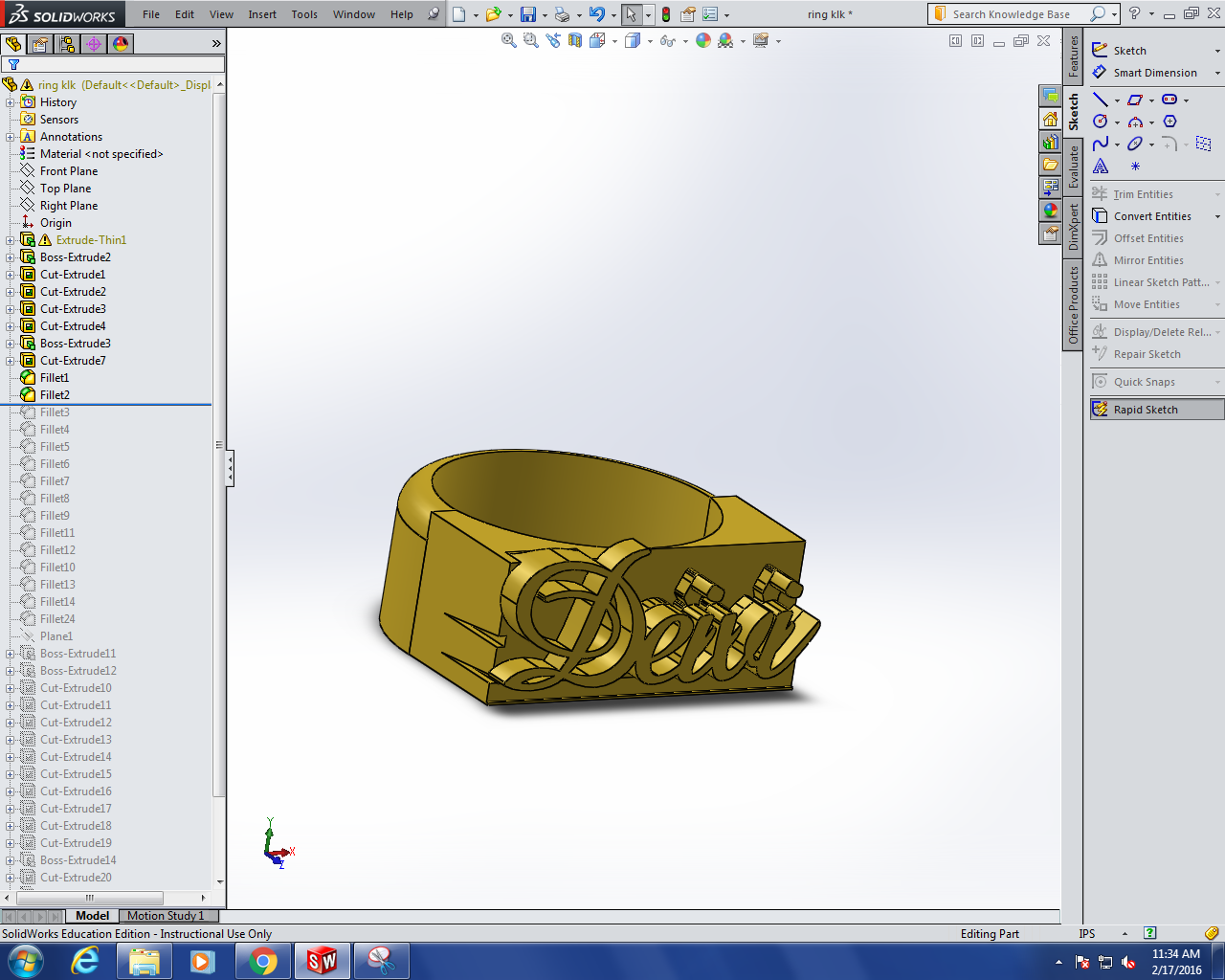Select the Front Plane tree item

69,171
